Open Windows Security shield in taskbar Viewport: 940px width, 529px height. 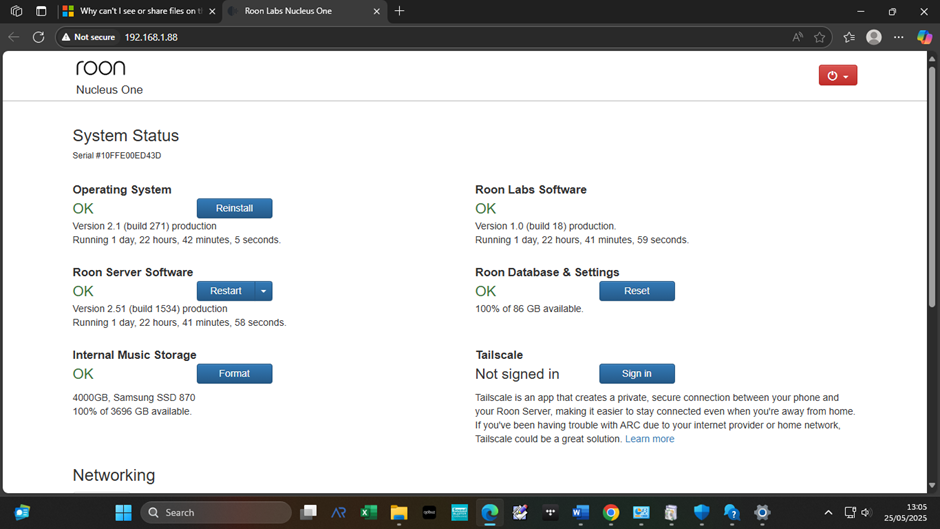[701, 513]
